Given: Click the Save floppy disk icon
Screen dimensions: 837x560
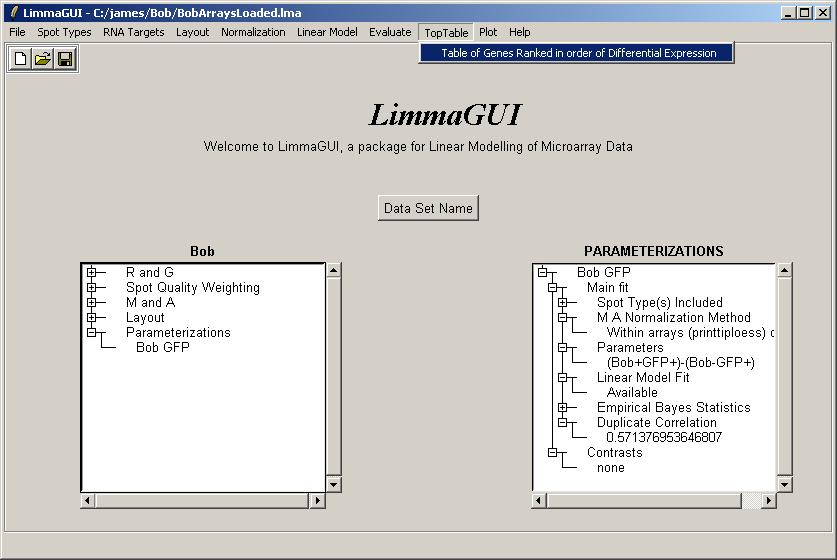Looking at the screenshot, I should tap(65, 59).
